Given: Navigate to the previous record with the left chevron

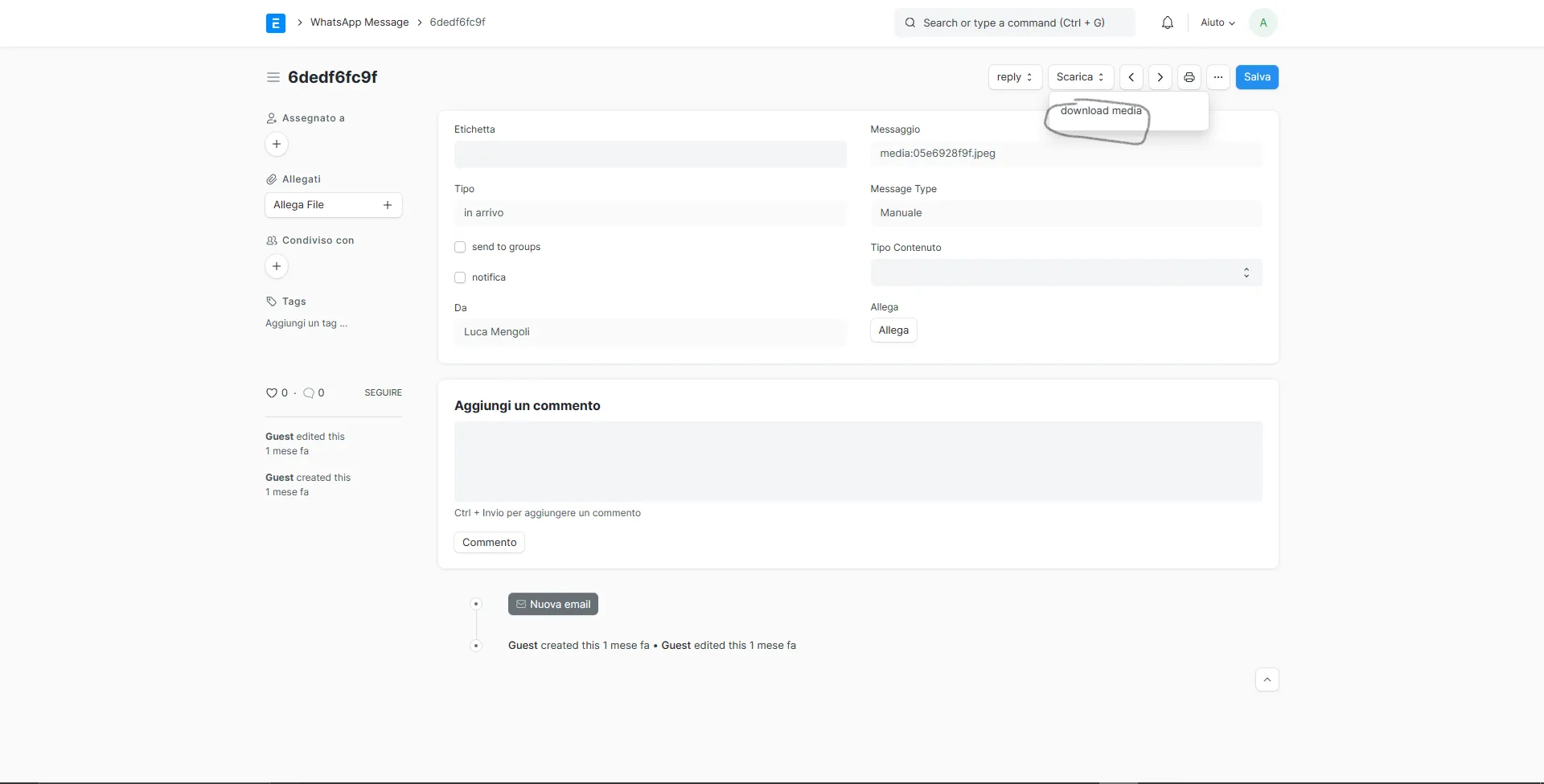Looking at the screenshot, I should [x=1131, y=76].
